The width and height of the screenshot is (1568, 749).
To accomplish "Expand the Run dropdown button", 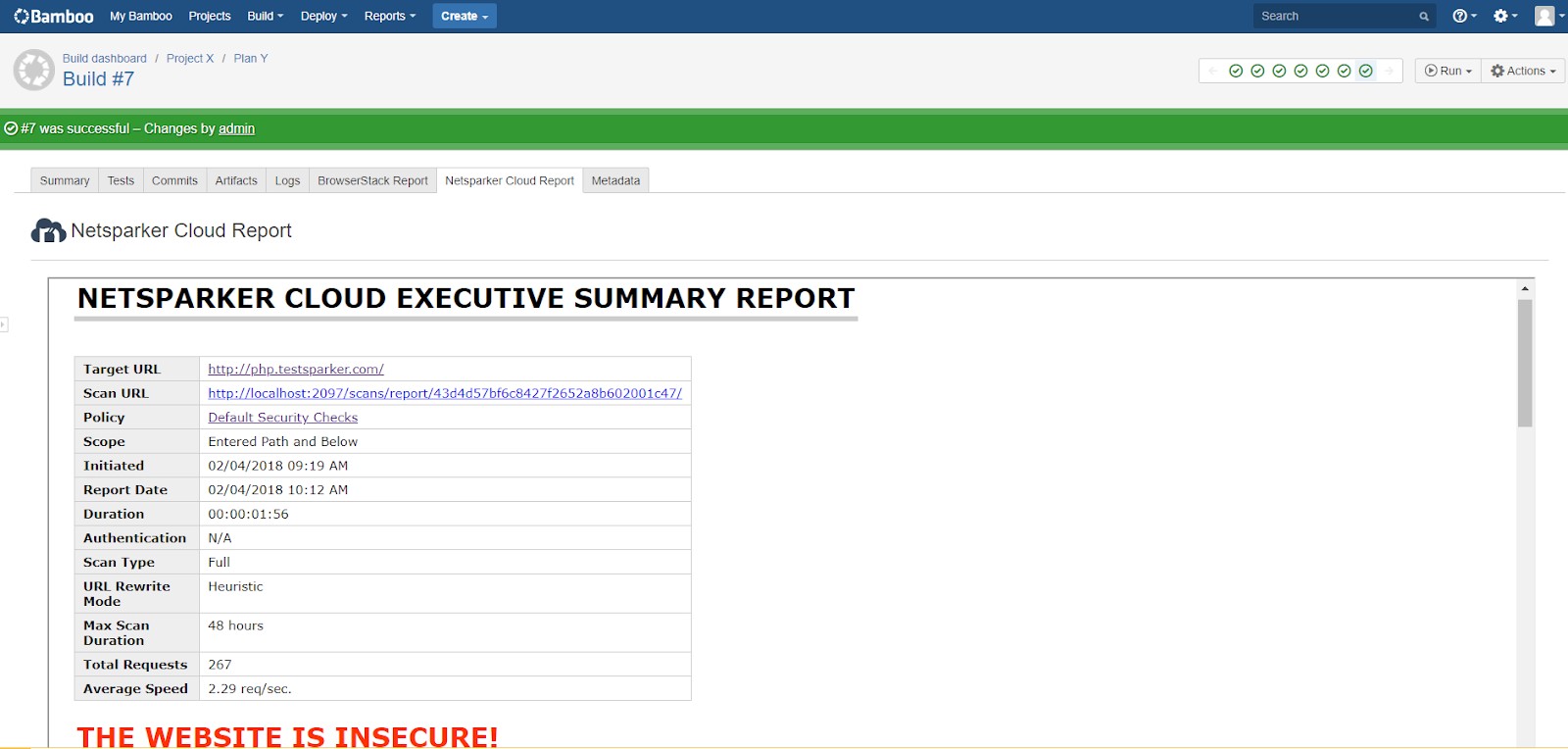I will click(x=1448, y=71).
